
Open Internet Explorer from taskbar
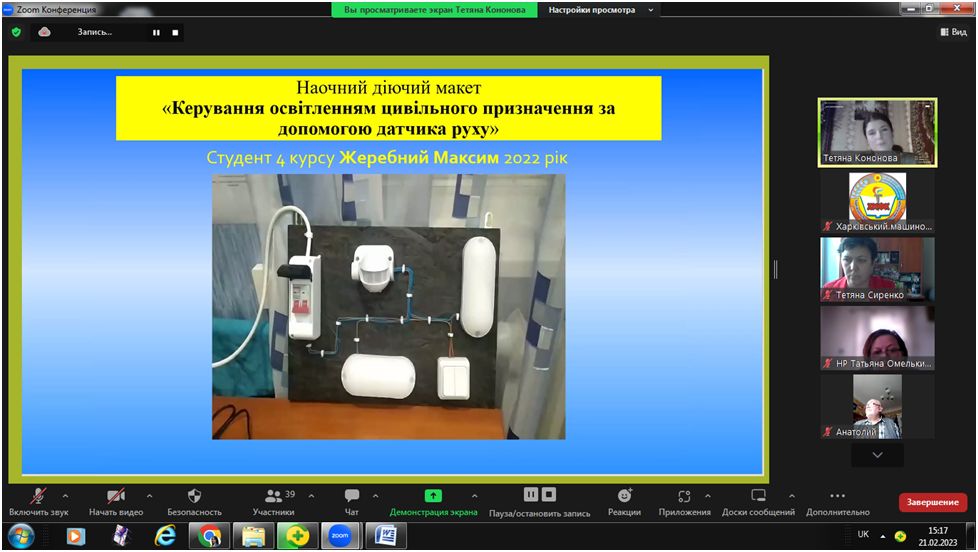click(x=165, y=536)
